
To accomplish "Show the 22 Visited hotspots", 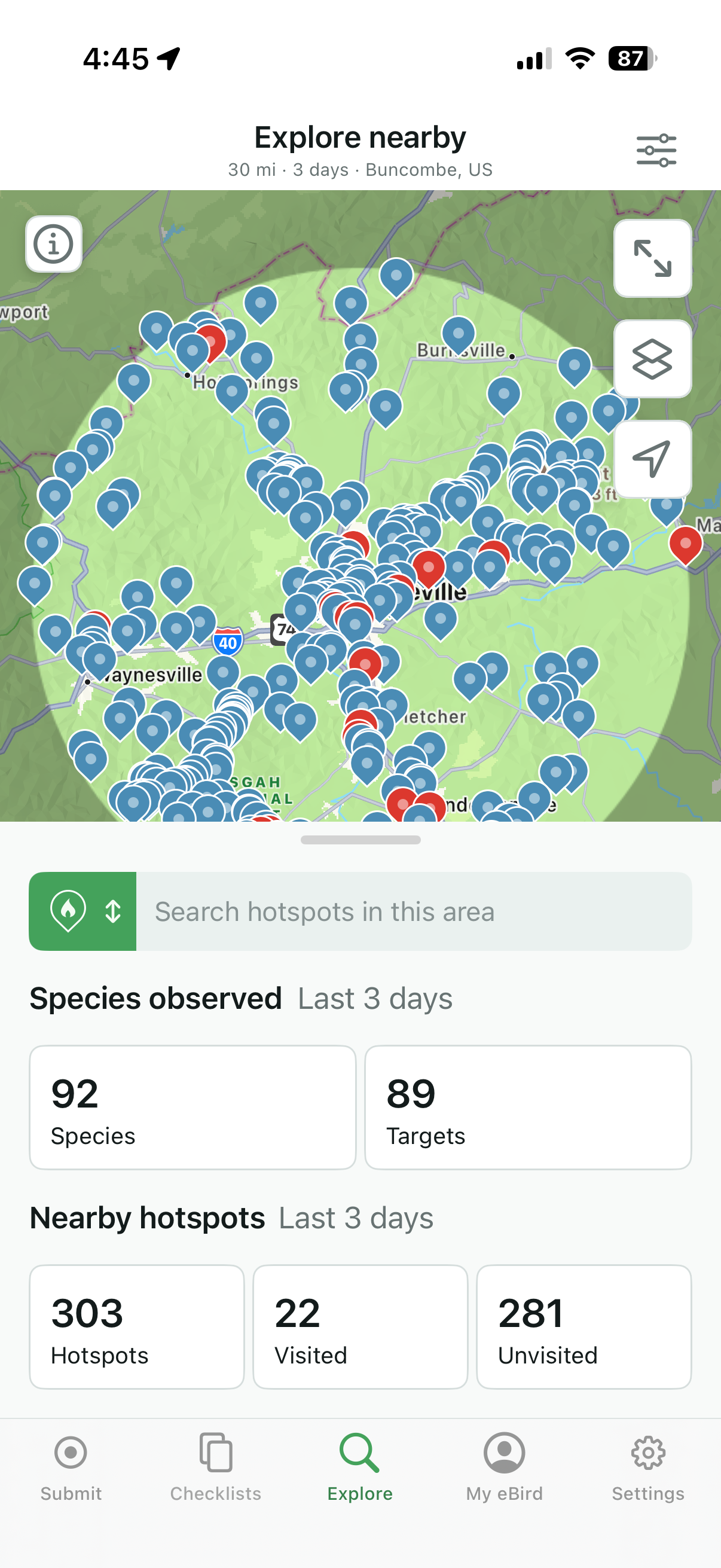I will click(x=360, y=1327).
